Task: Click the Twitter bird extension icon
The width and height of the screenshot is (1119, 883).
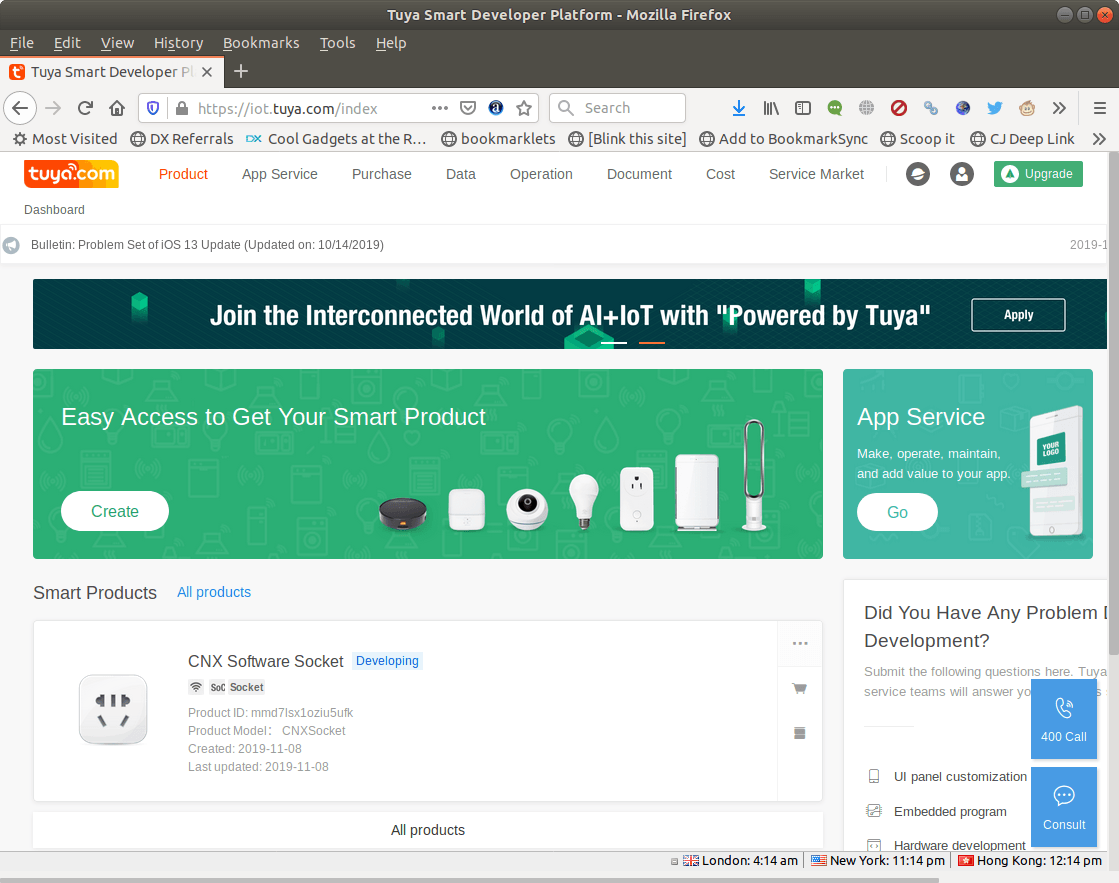Action: click(x=995, y=109)
